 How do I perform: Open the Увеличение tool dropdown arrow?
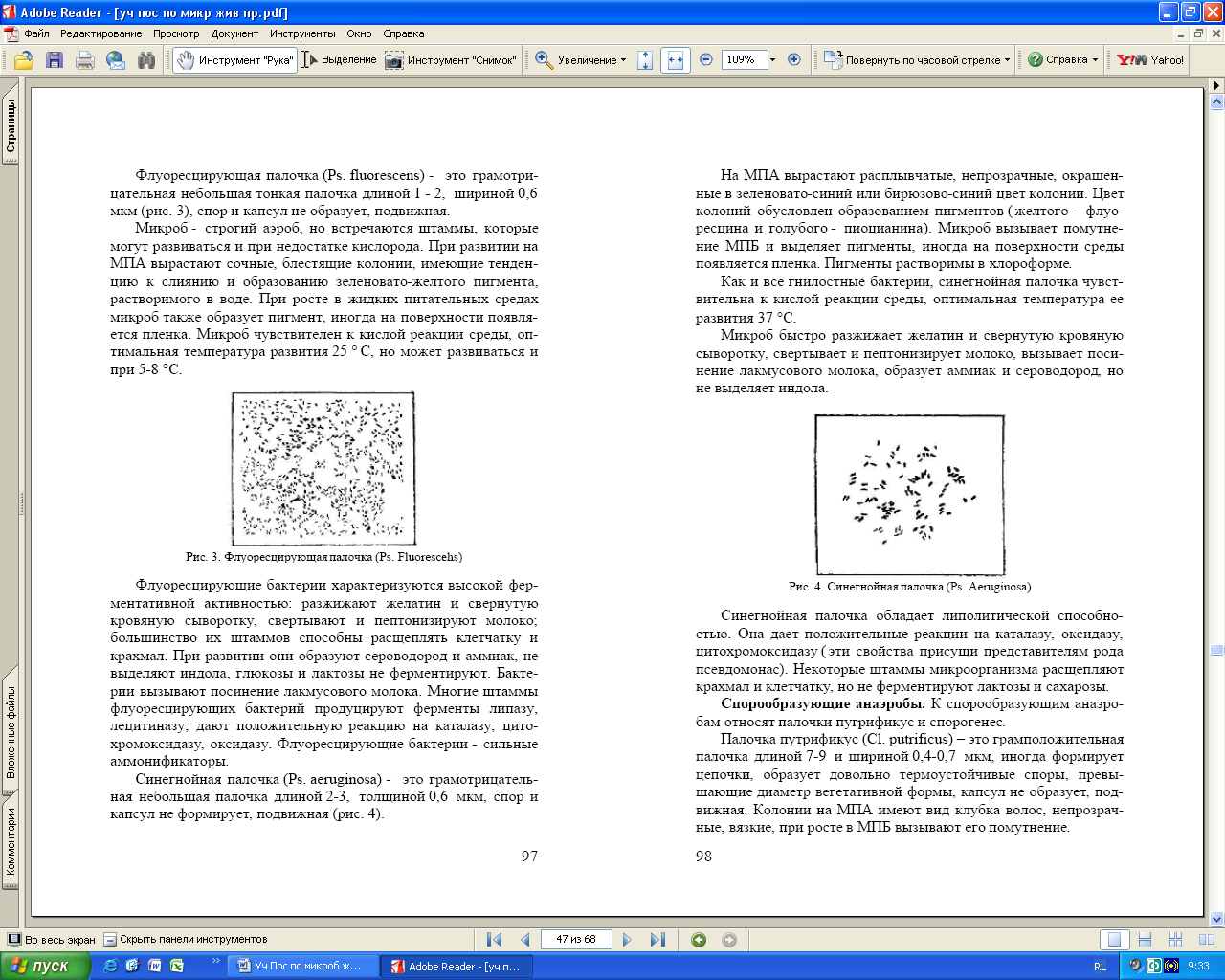(x=623, y=59)
